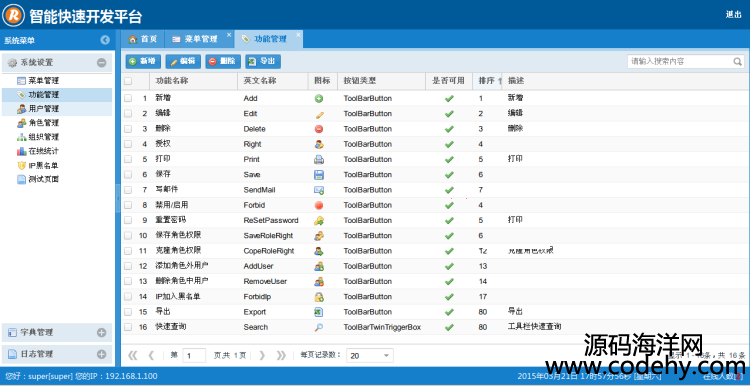Click the Export (导出) toolbar button
Image resolution: width=750 pixels, height=386 pixels.
(263, 62)
